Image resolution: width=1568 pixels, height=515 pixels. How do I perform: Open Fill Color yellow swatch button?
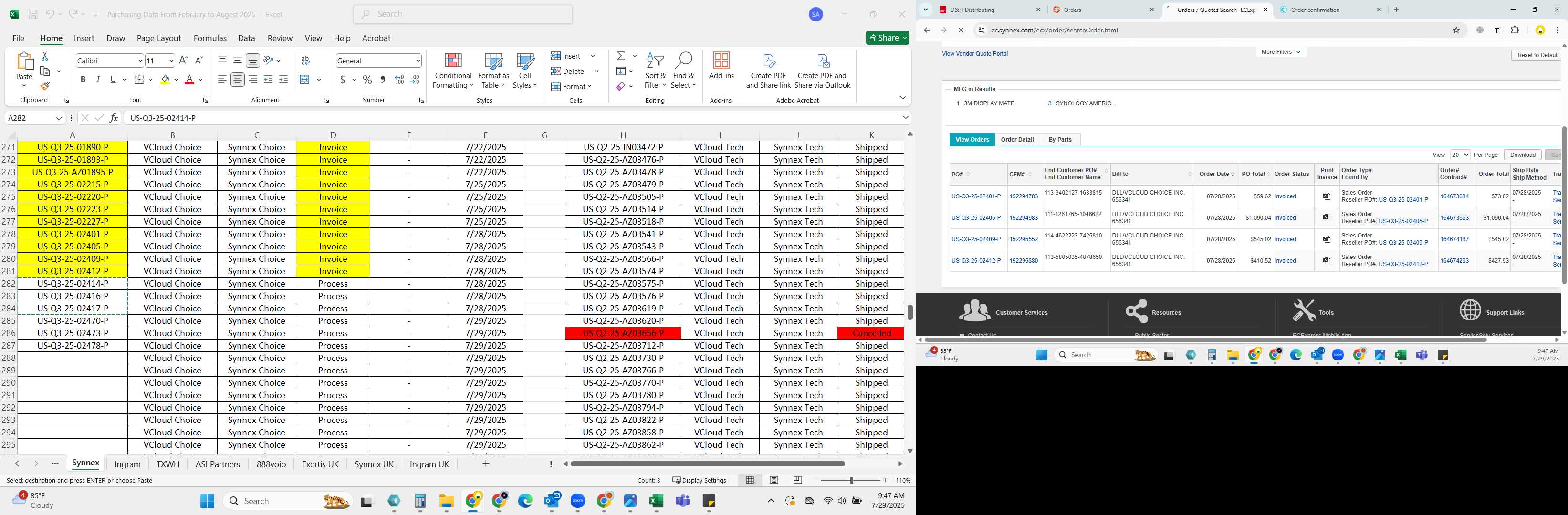pyautogui.click(x=165, y=80)
